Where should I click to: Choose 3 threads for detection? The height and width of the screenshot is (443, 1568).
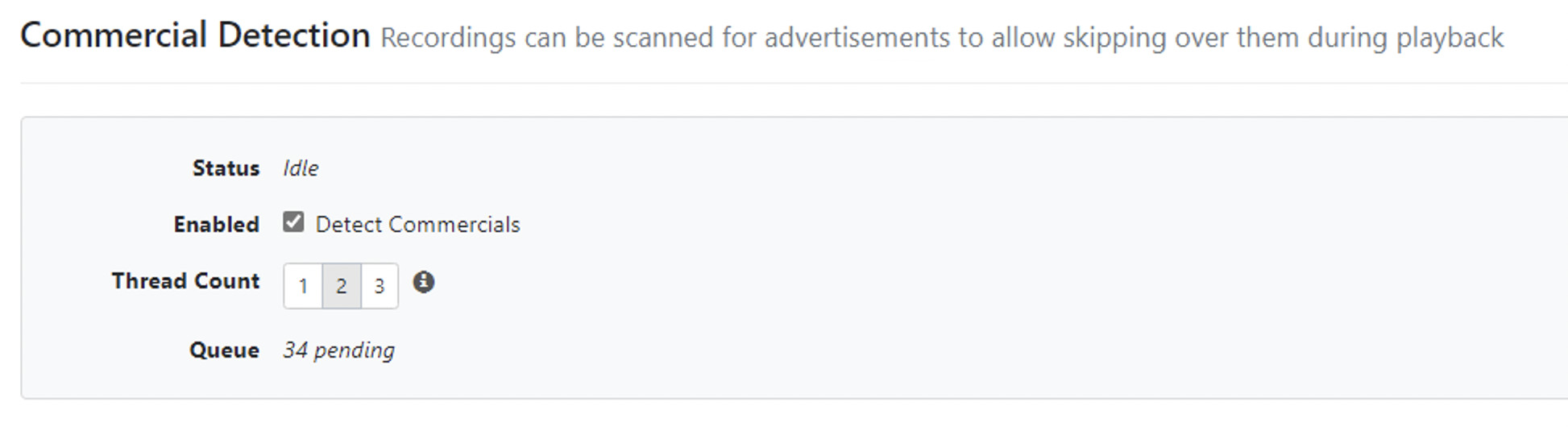point(380,286)
